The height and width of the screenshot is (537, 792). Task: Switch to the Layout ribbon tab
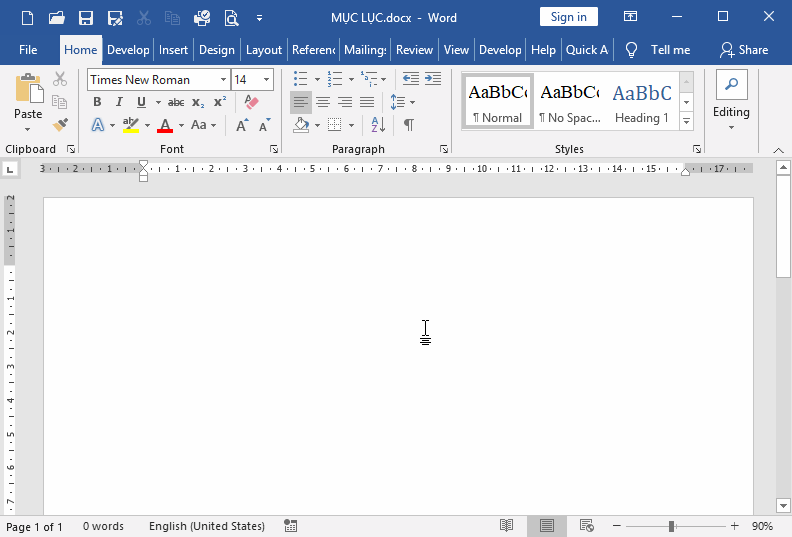click(264, 50)
